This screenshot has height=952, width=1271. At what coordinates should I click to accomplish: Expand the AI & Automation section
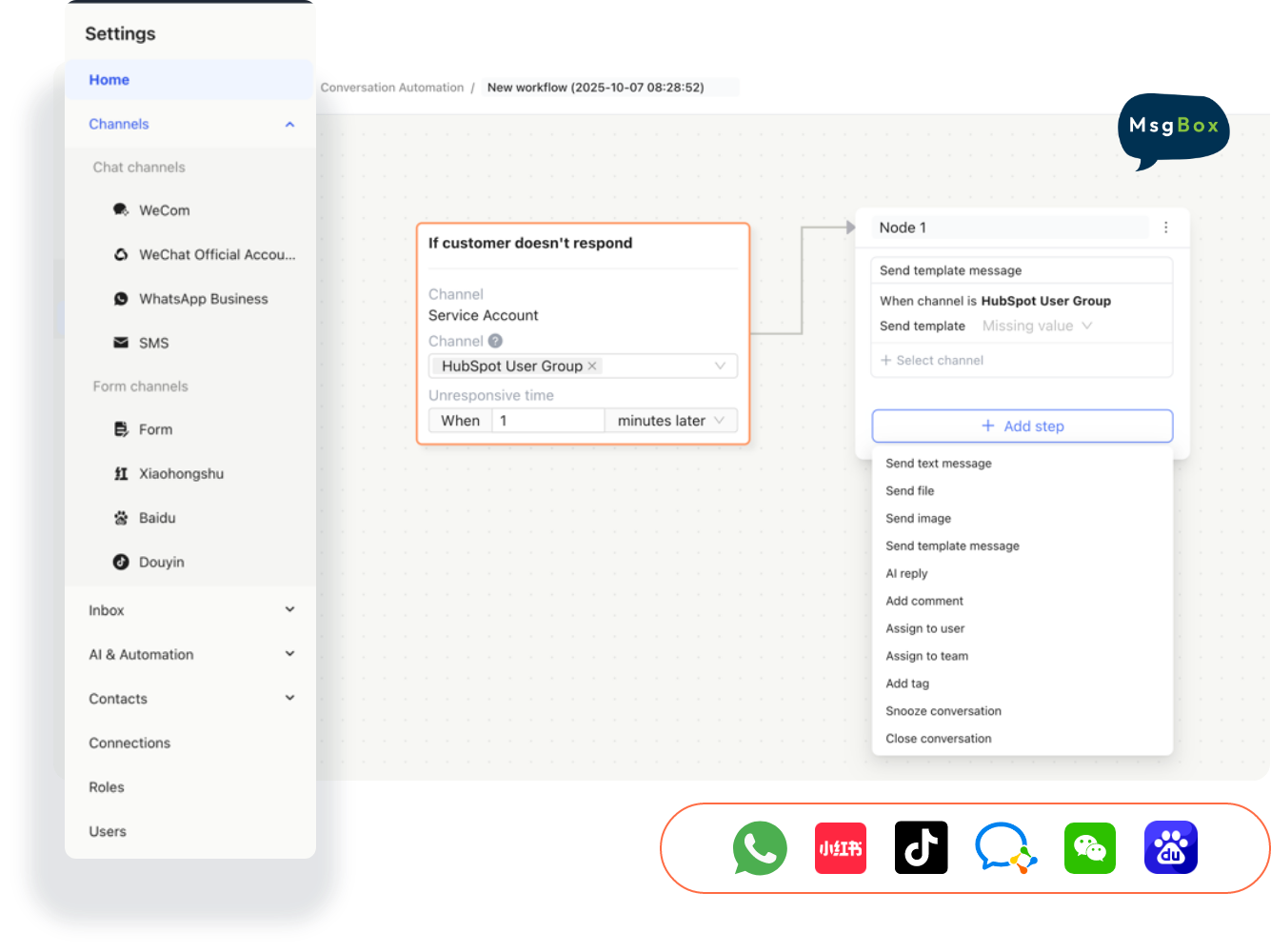tap(289, 654)
